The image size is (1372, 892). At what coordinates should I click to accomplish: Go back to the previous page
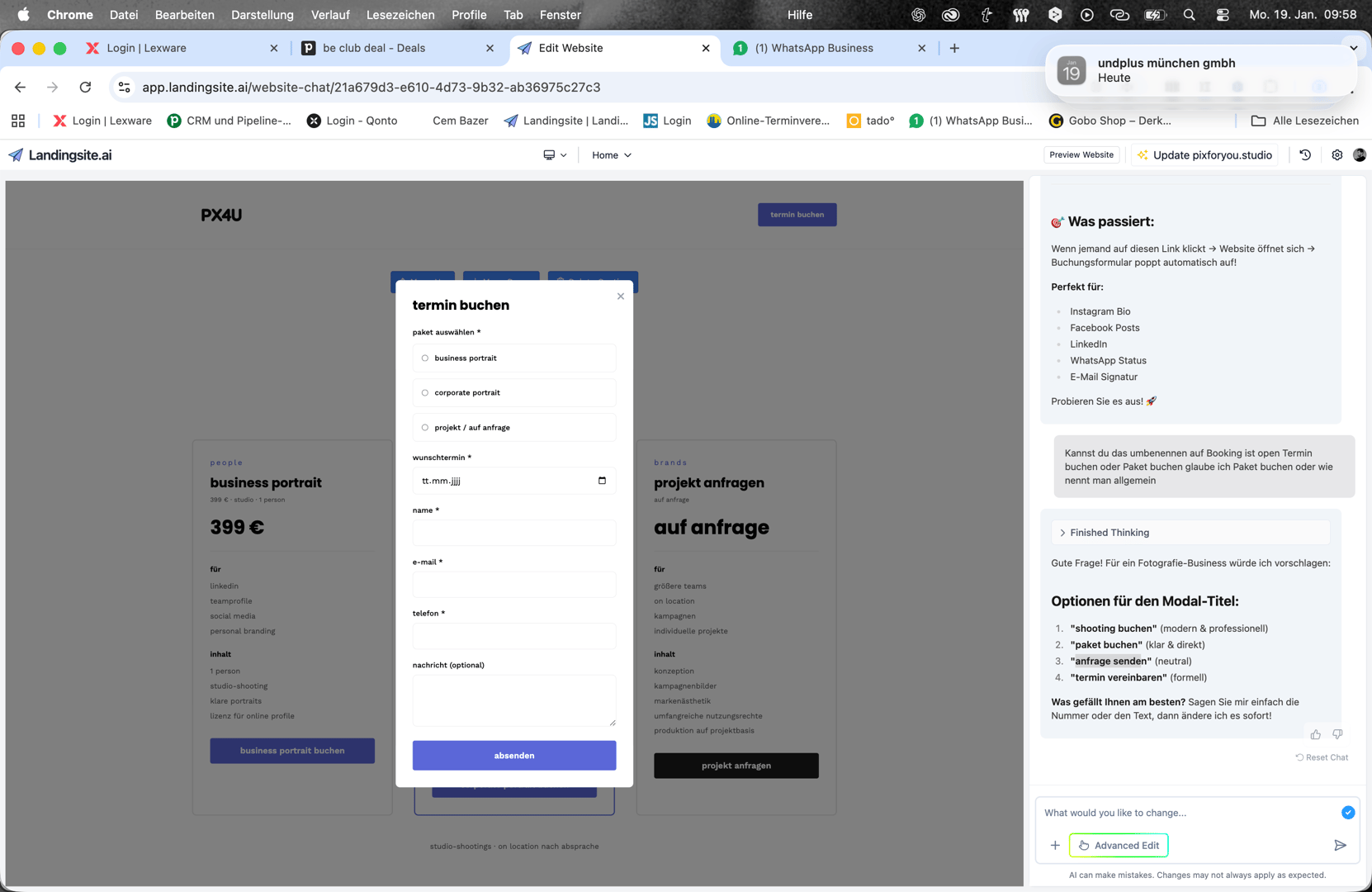click(x=20, y=87)
